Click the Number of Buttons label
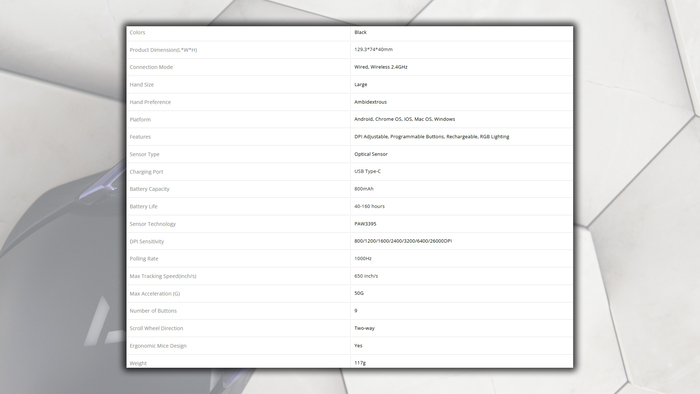700x394 pixels. 153,311
